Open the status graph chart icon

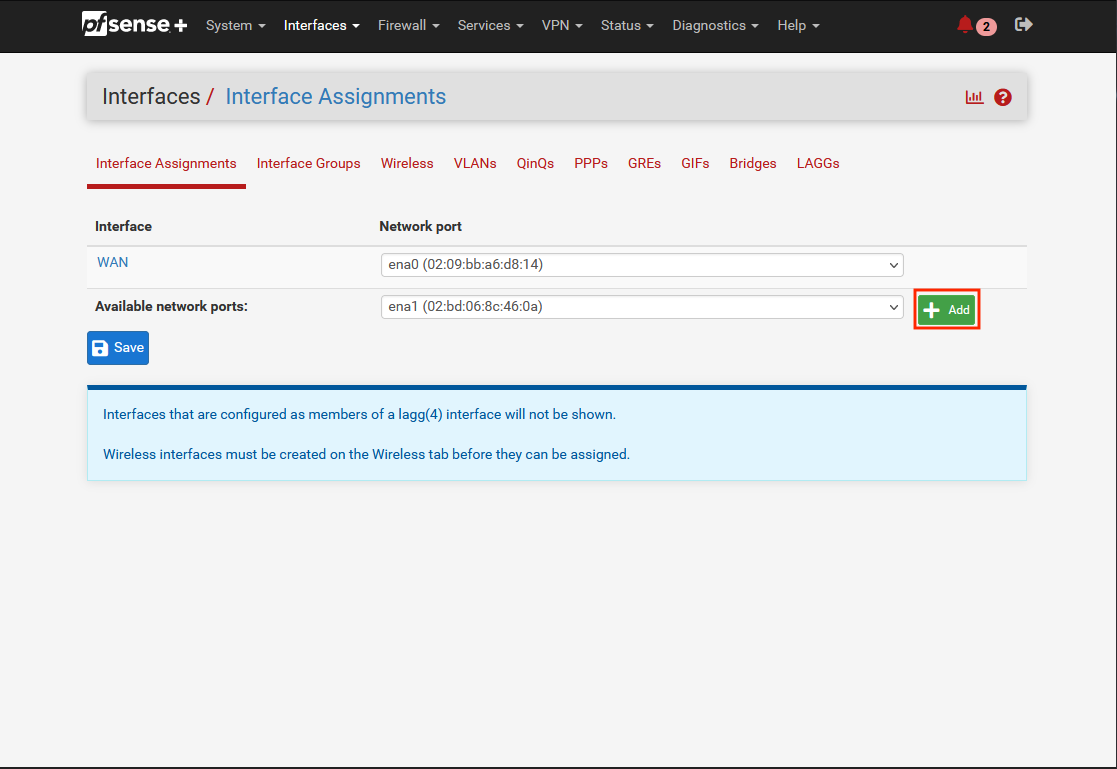974,97
